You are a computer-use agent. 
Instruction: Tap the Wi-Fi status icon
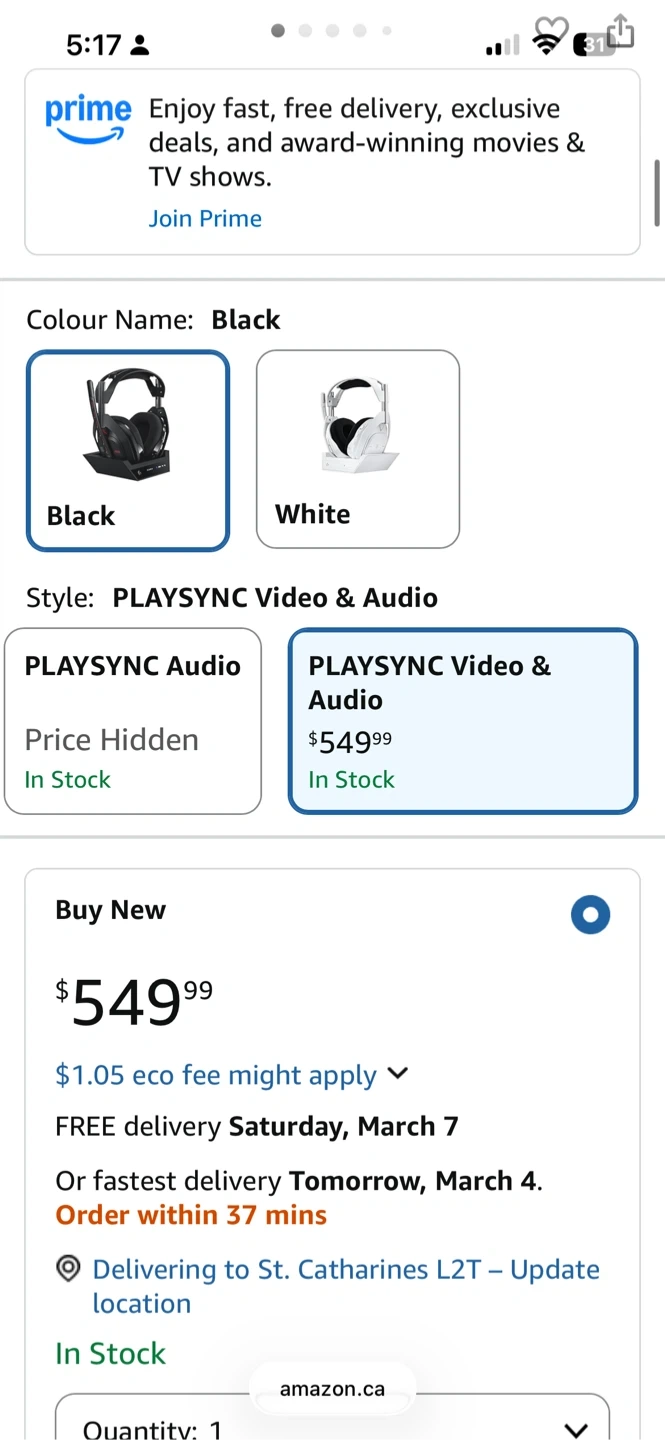pos(546,45)
